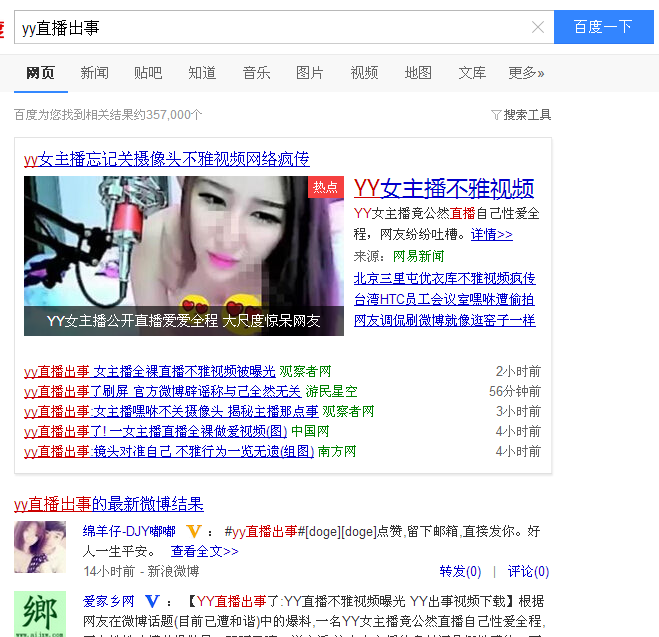Open the 南方网 镜头对准自己 result

tap(169, 451)
